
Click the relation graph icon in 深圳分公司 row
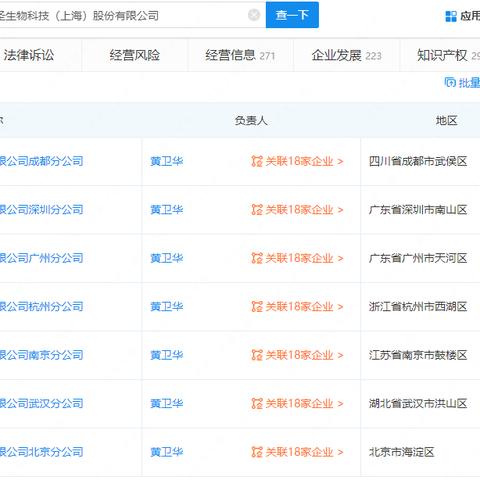click(x=257, y=210)
